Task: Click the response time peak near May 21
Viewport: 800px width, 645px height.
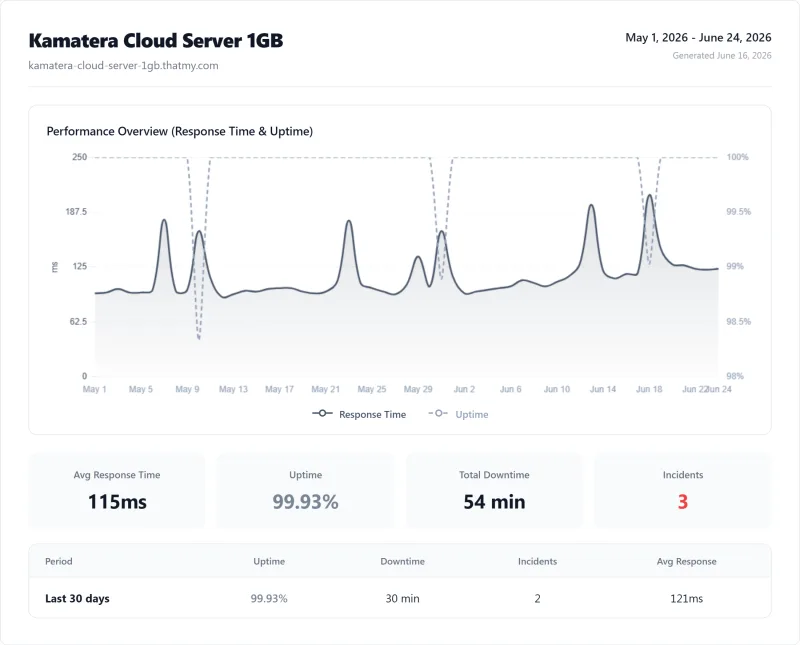Action: pos(348,221)
